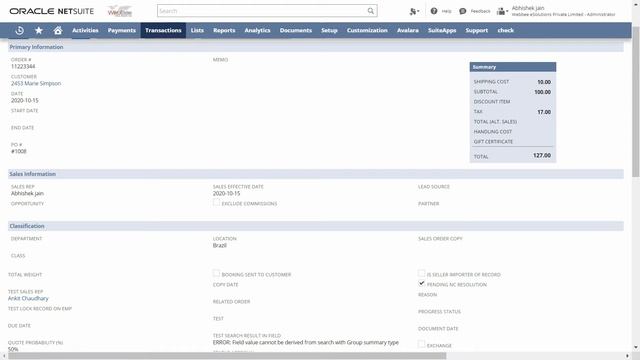Select the sales rep Abhishek Jain value

coord(27,193)
